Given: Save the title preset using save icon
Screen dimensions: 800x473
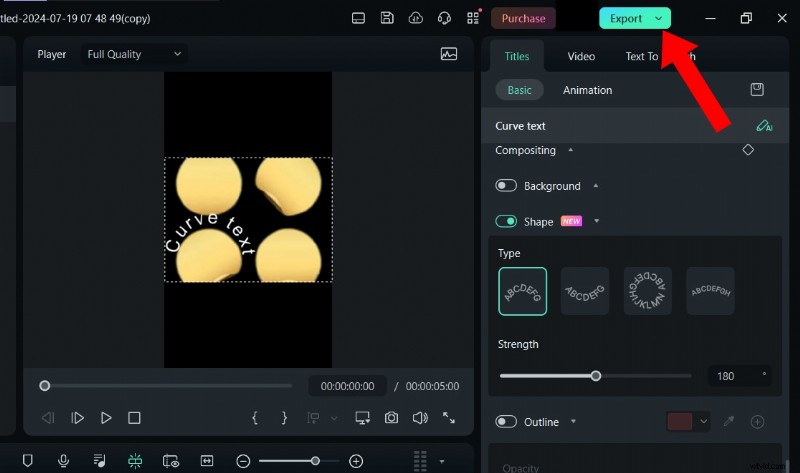Looking at the screenshot, I should point(757,90).
